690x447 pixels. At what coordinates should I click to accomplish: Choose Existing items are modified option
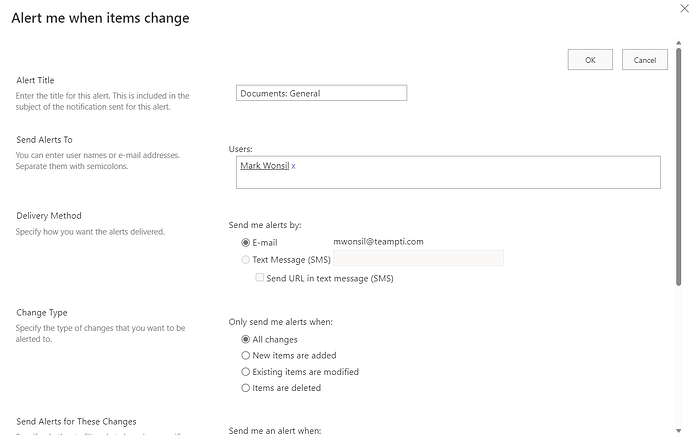coord(246,372)
